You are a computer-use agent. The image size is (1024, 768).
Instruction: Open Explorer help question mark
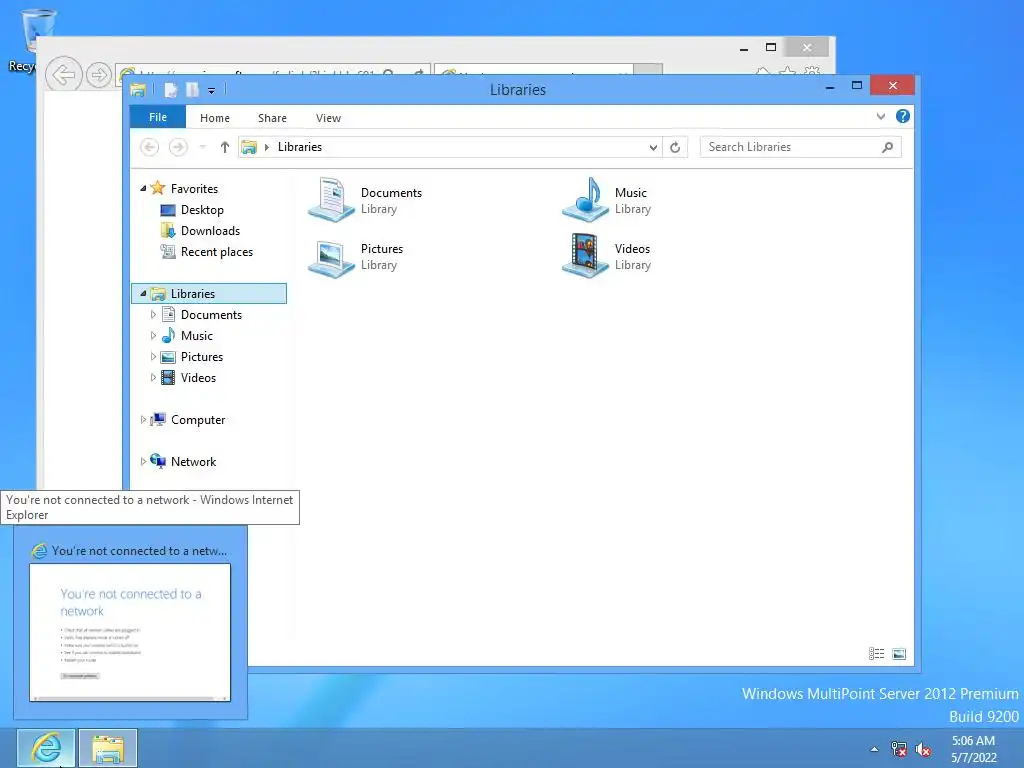click(x=903, y=116)
